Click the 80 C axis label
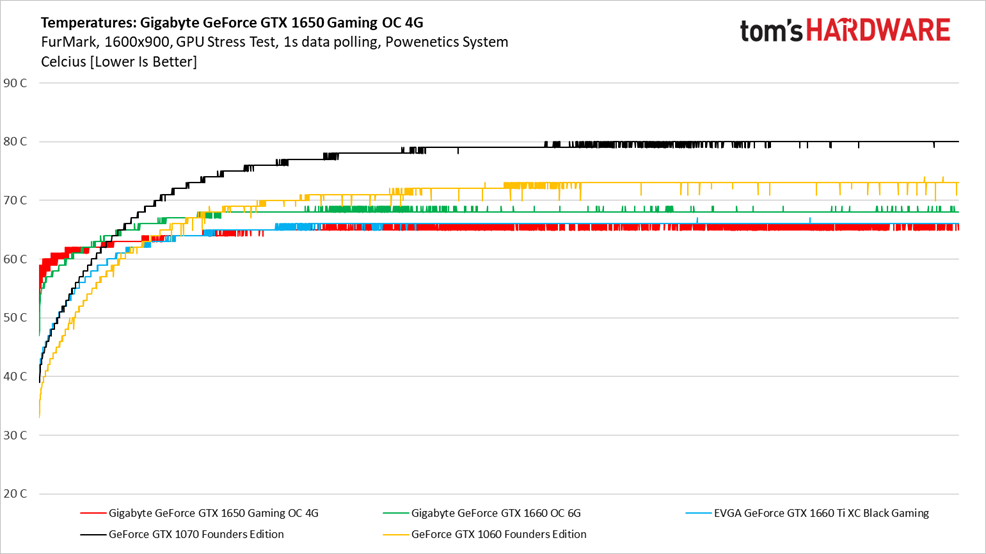 tap(15, 141)
